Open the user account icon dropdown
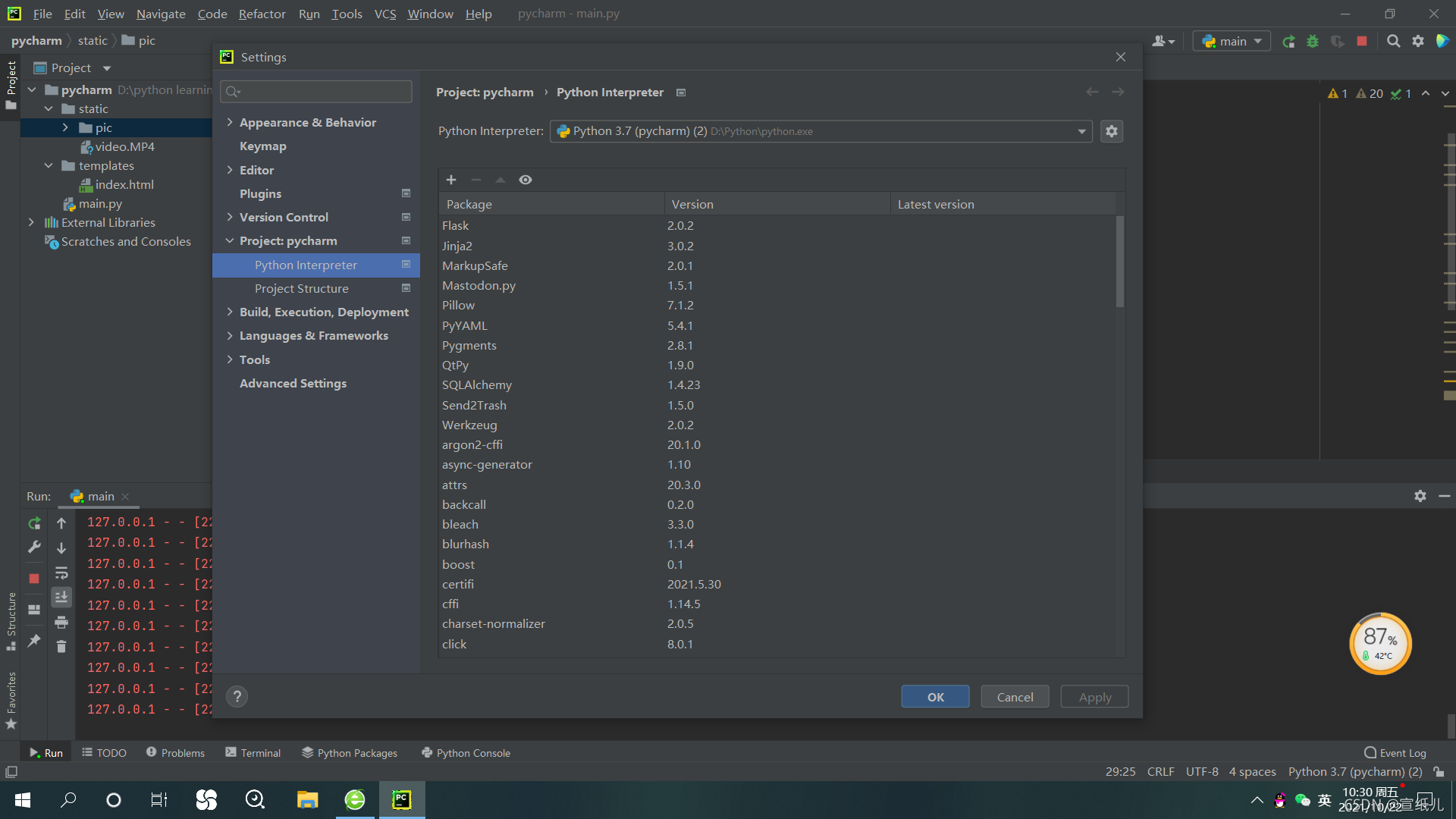 [x=1163, y=41]
